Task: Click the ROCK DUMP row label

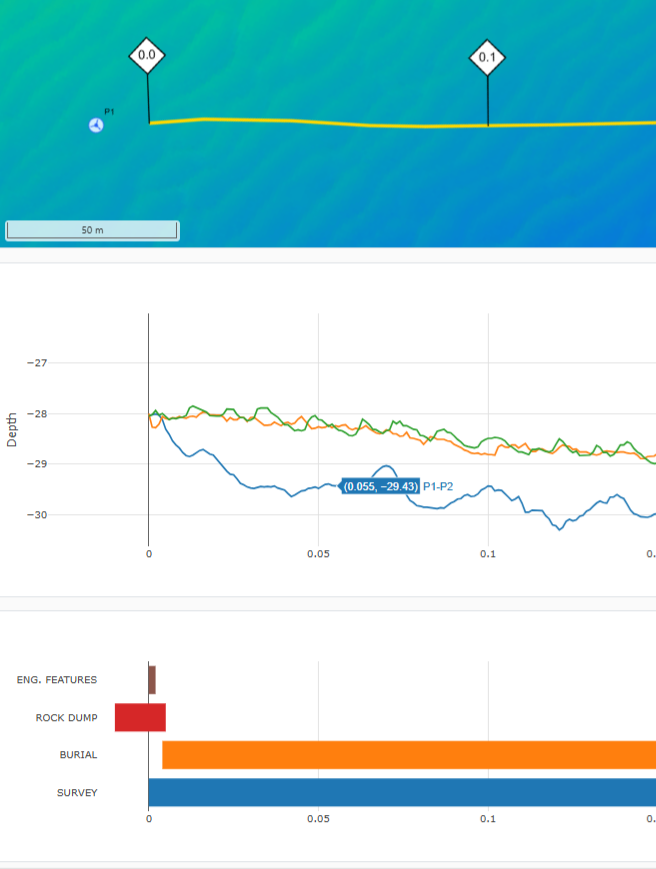Action: click(66, 718)
